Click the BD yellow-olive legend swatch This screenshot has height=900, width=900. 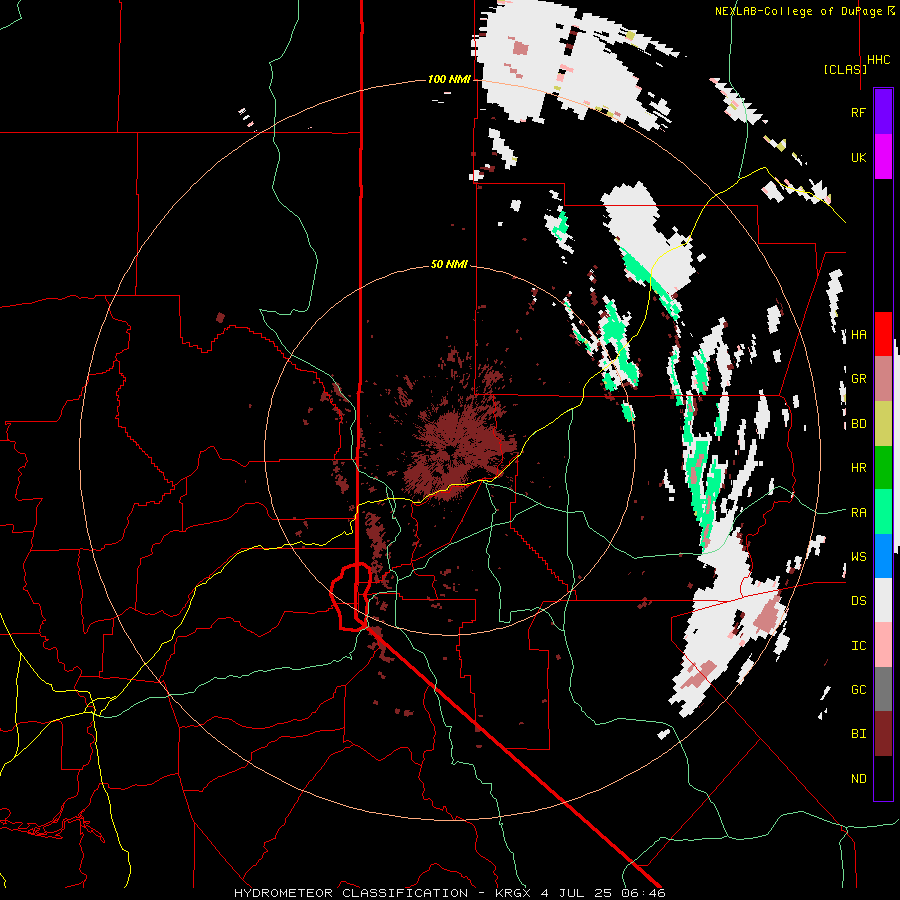click(883, 423)
